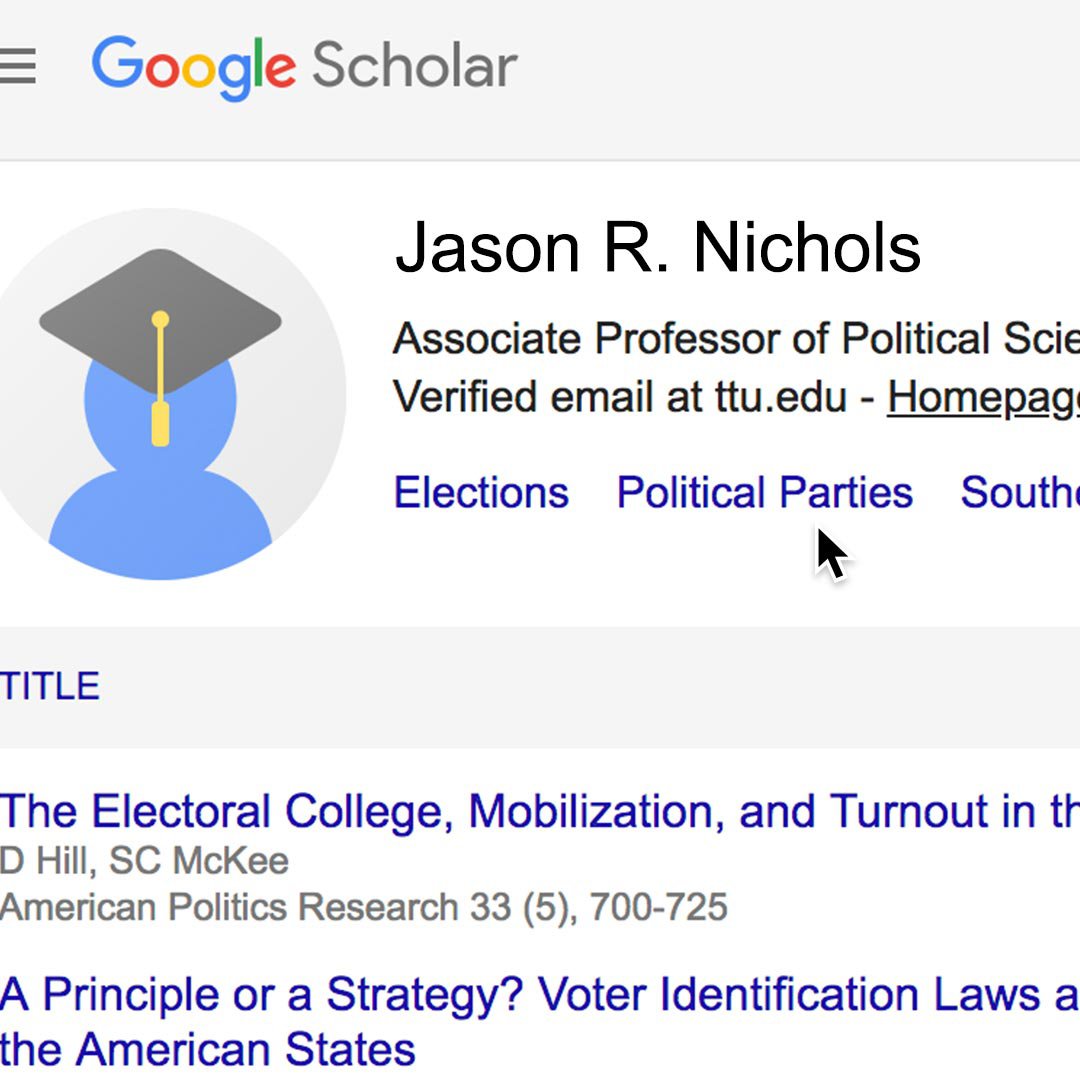
Task: Click 'the American States' title continuation
Action: [x=207, y=1050]
